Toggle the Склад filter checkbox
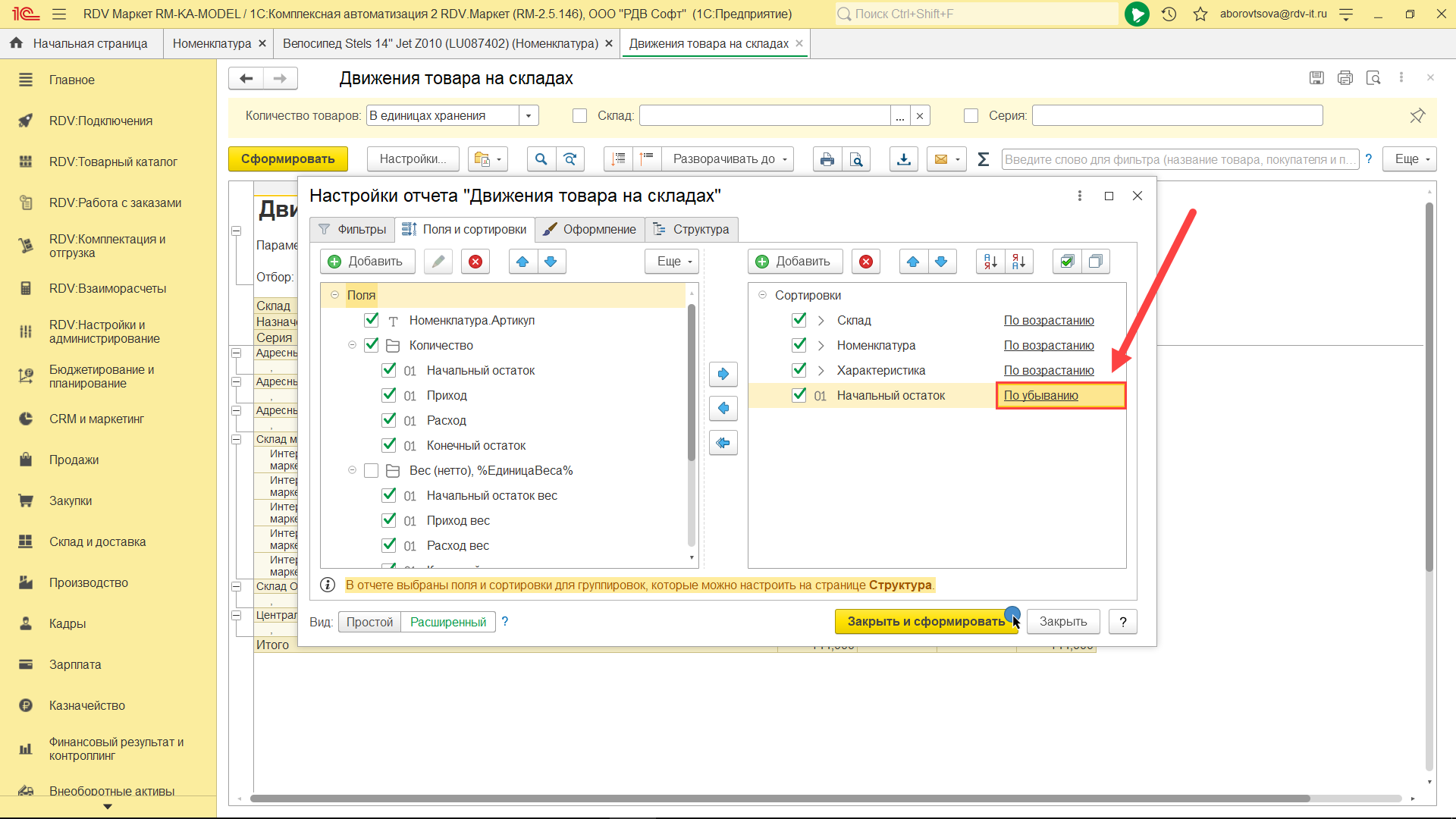Image resolution: width=1456 pixels, height=819 pixels. coord(580,115)
